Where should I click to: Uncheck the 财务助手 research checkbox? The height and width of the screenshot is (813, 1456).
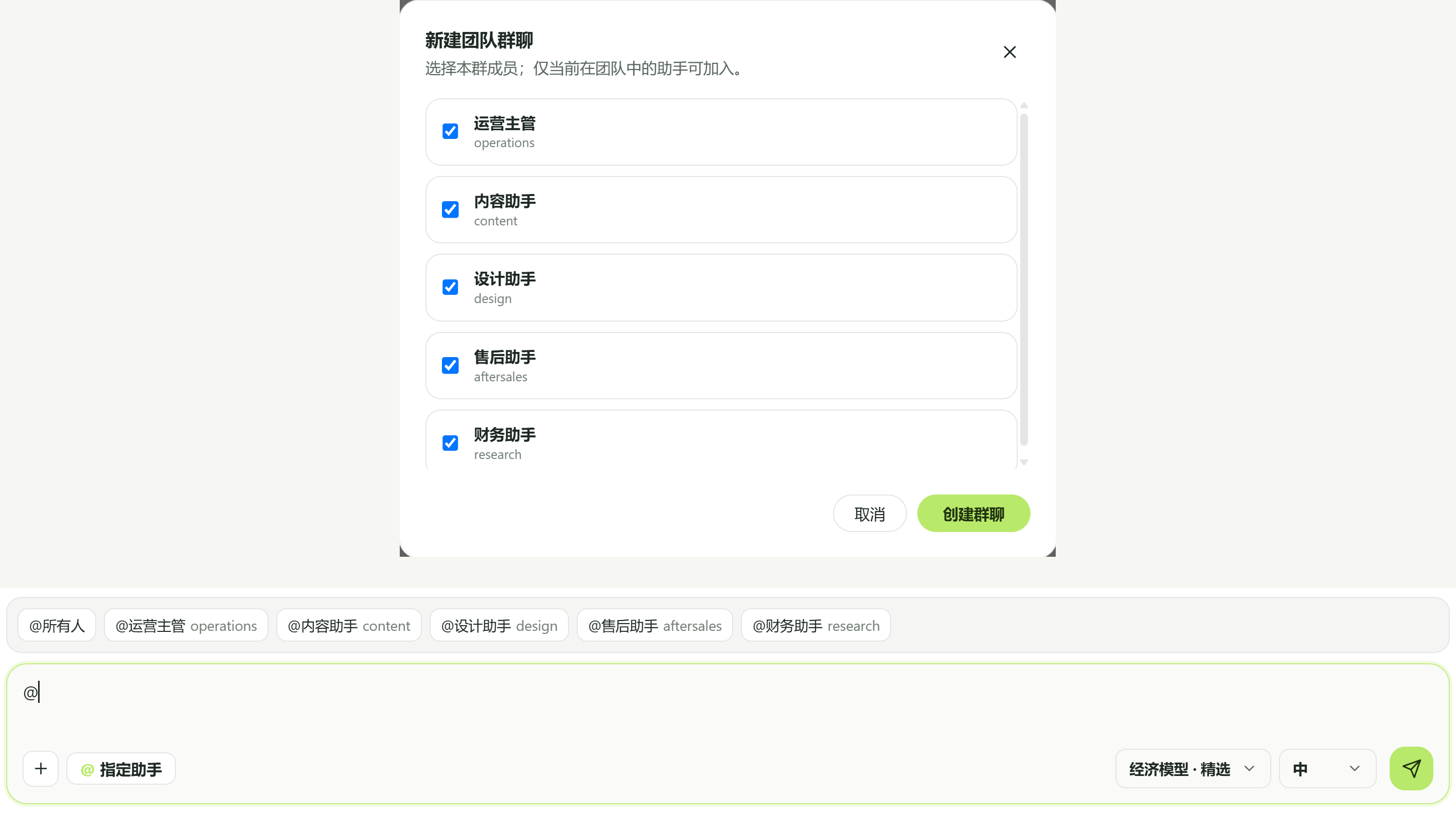tap(450, 443)
